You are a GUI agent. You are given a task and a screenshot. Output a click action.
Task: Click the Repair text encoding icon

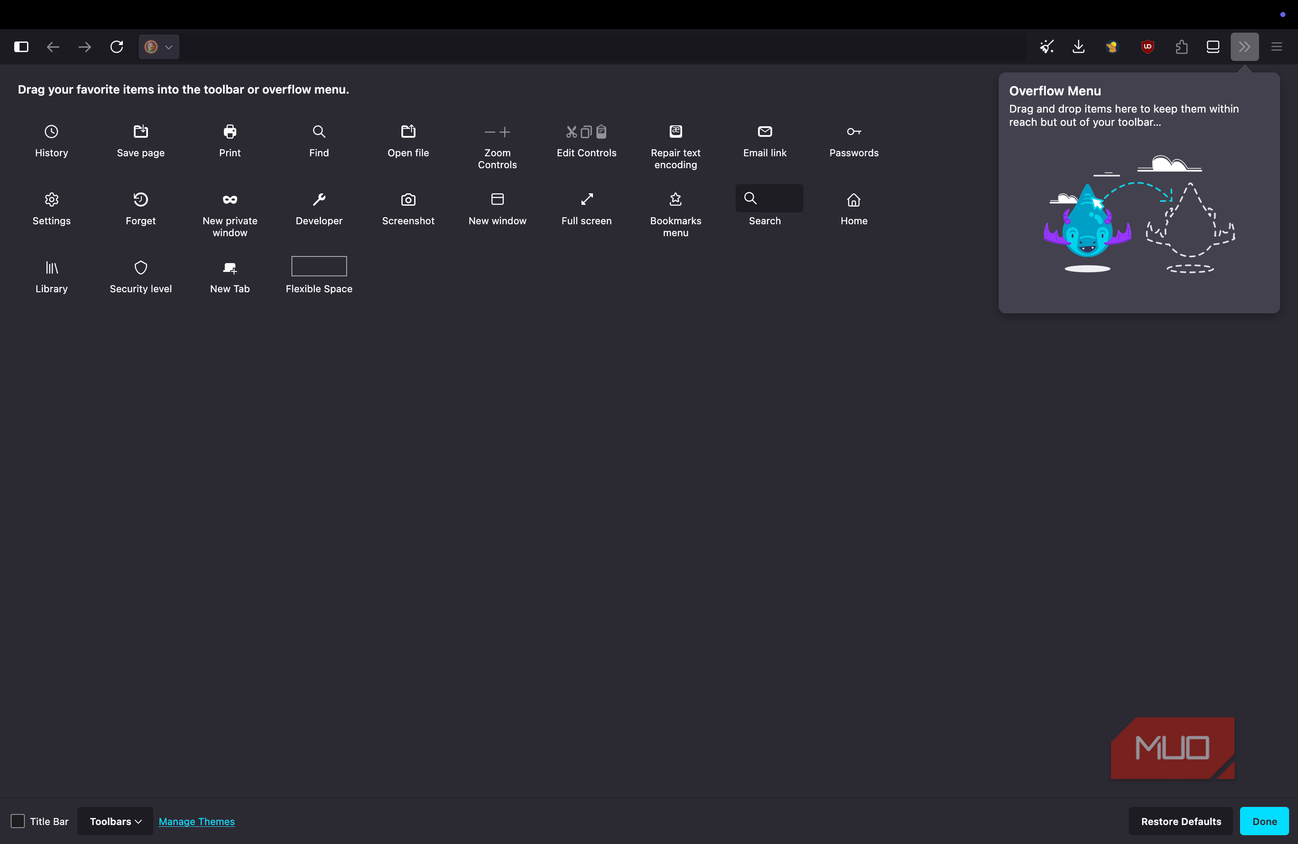pyautogui.click(x=676, y=132)
